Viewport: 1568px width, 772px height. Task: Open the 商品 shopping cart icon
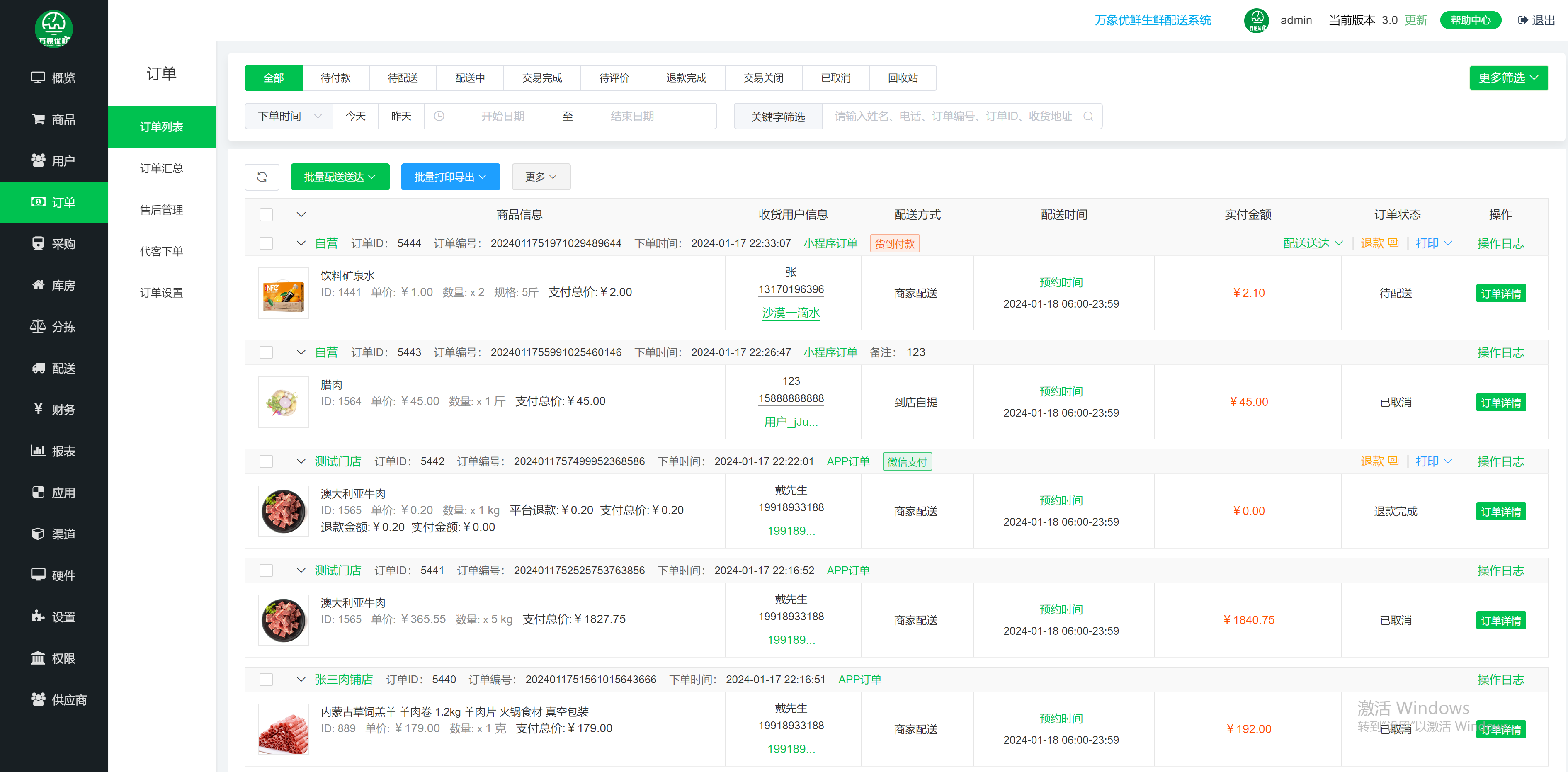tap(38, 119)
